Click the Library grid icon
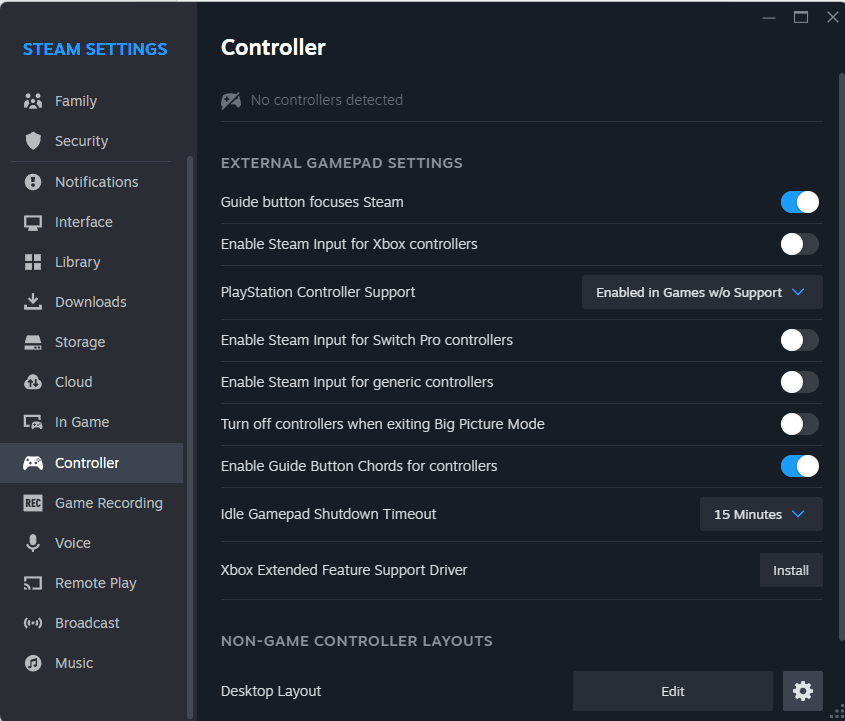Screen dimensions: 845x721 pos(33,262)
